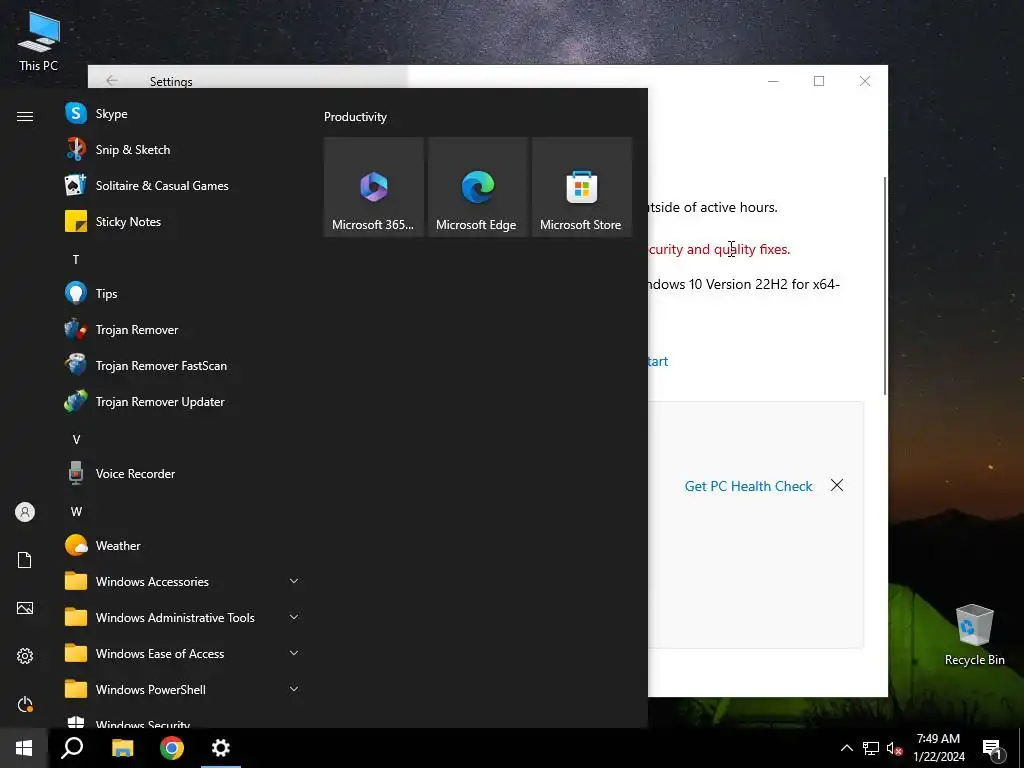Click the Settings window vertical scrollbar
This screenshot has height=768, width=1024.
885,285
